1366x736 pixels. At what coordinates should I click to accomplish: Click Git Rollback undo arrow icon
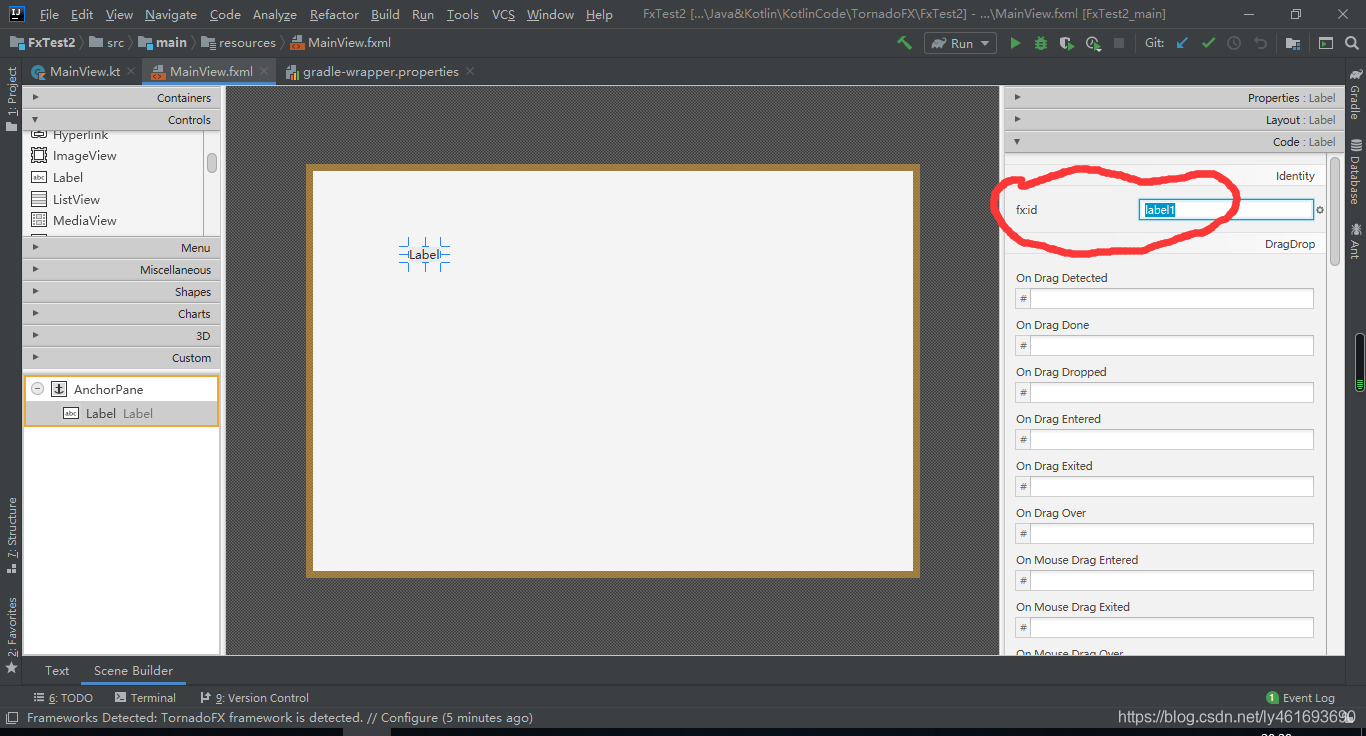[x=1260, y=43]
